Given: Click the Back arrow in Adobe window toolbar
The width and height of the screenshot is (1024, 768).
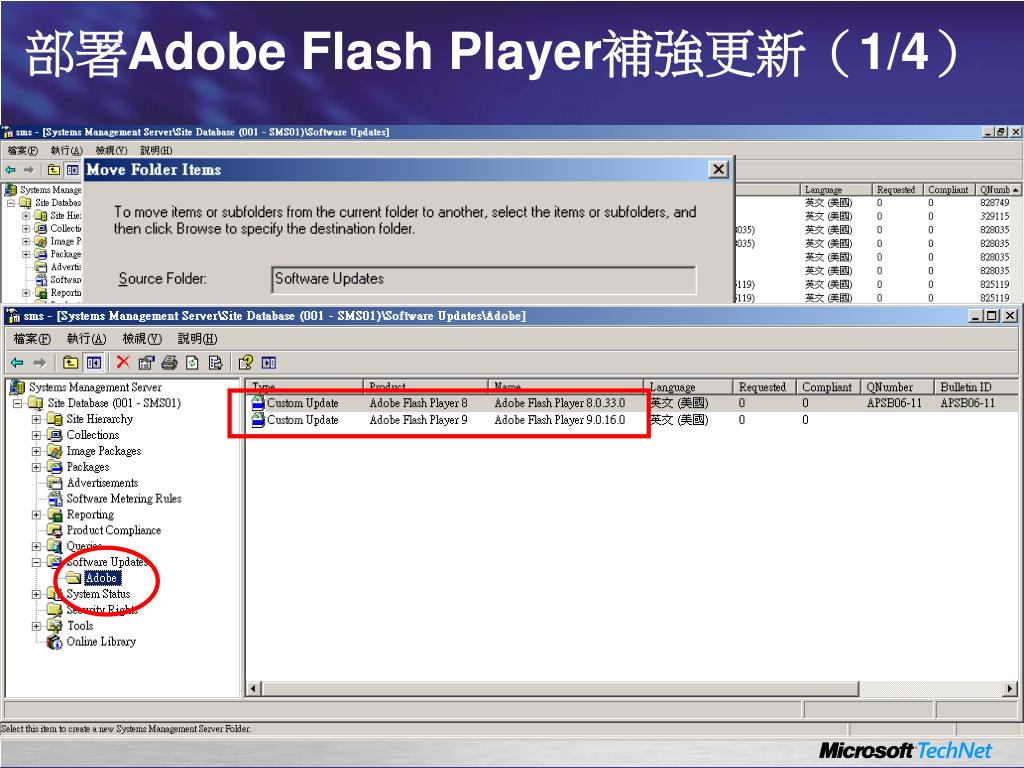Looking at the screenshot, I should coord(17,362).
